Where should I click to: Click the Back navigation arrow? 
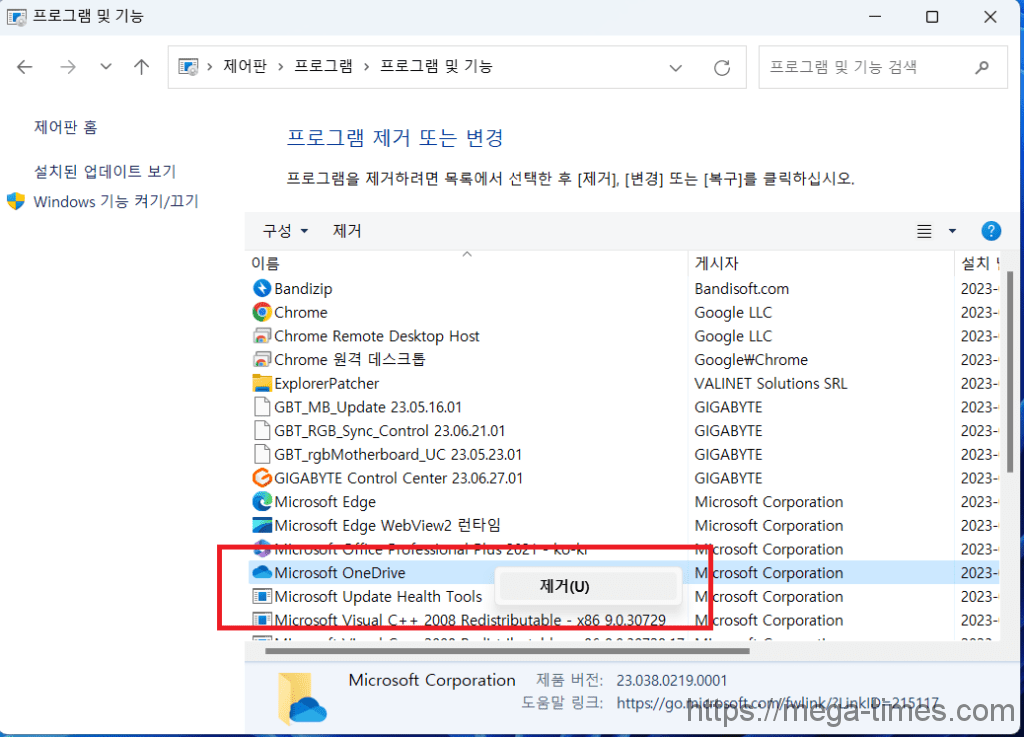(x=25, y=67)
